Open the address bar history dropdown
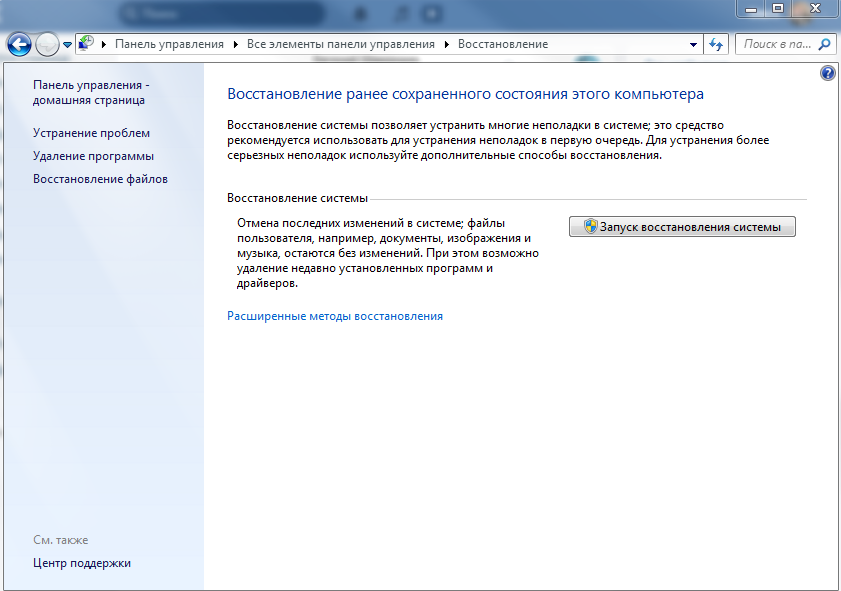841x591 pixels. [x=694, y=45]
